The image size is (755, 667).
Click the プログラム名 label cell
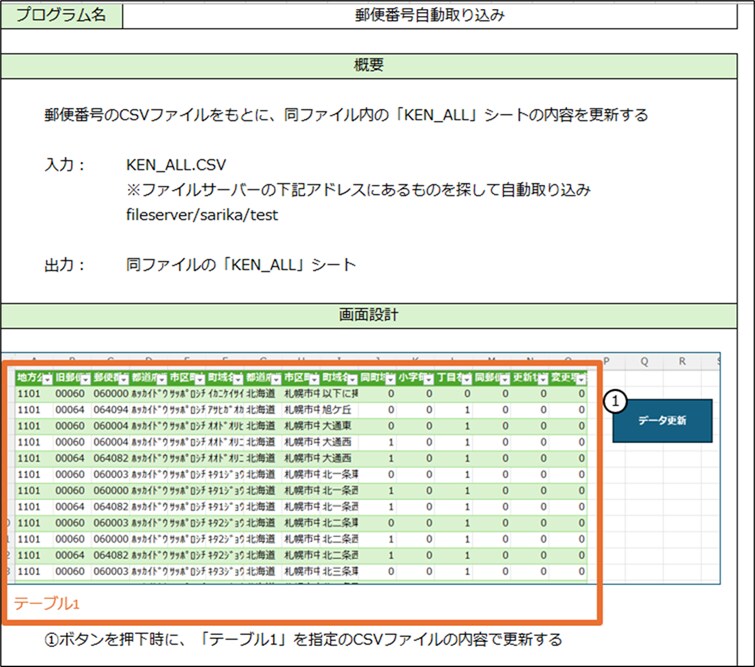point(61,15)
